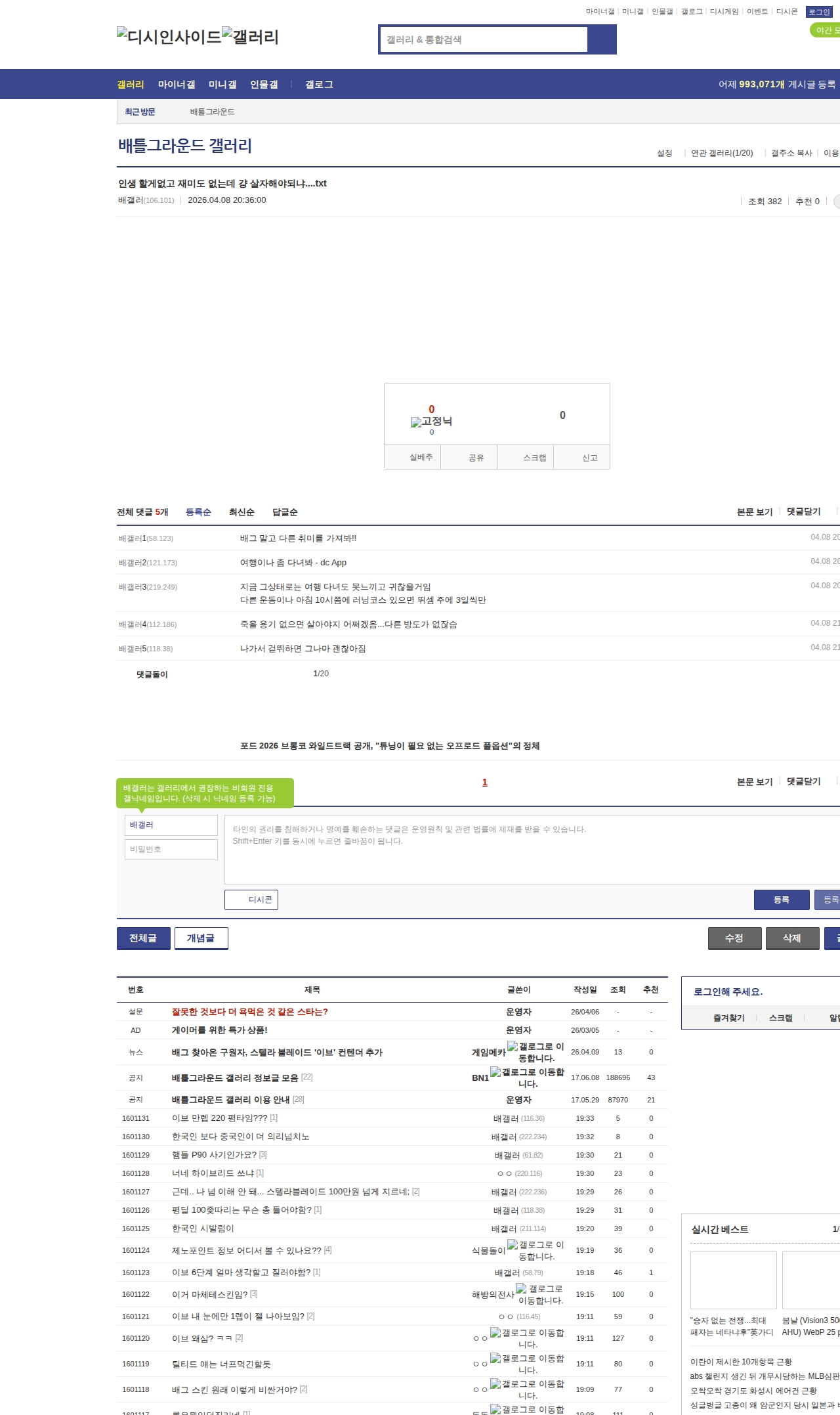Select 갤로그 in the blue navigation bar

pos(319,84)
